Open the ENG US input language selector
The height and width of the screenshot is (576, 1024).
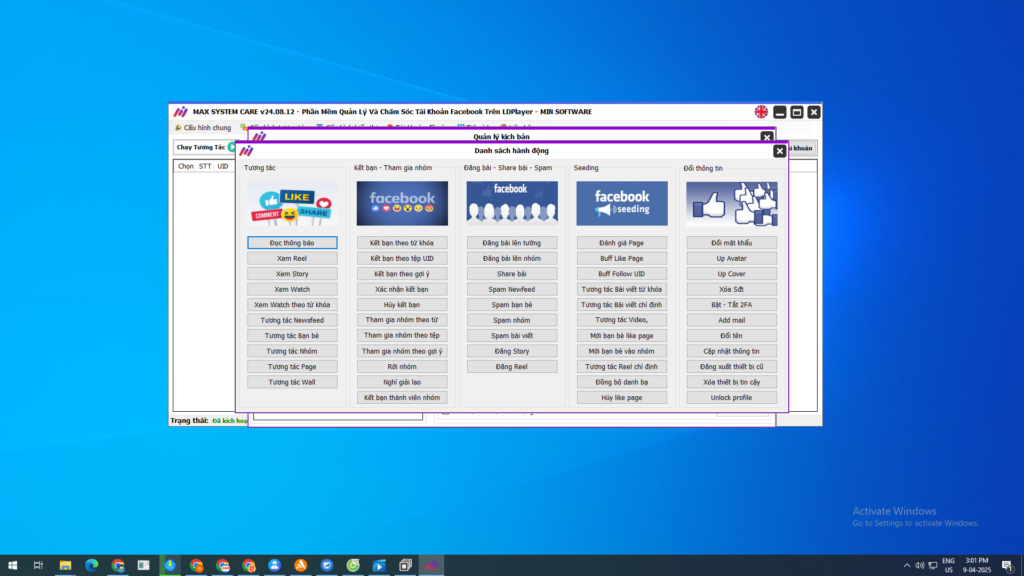(948, 565)
